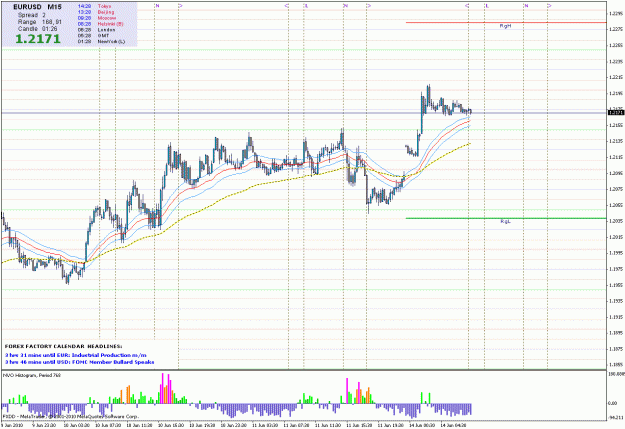Click the 1.2275 price axis label
Viewport: 625px width, 429px height.
point(616,29)
